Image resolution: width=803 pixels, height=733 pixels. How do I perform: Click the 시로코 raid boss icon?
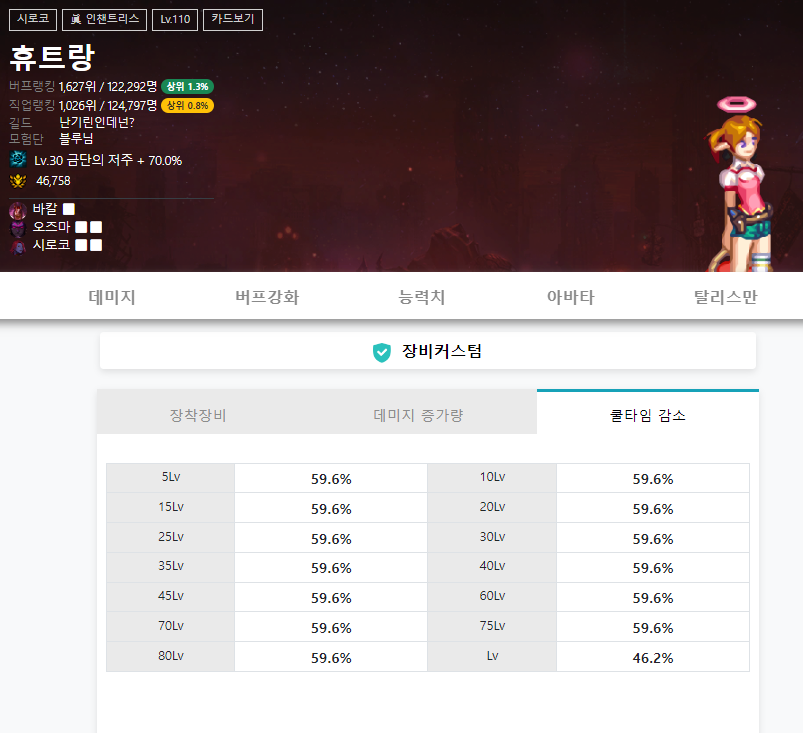tap(18, 246)
